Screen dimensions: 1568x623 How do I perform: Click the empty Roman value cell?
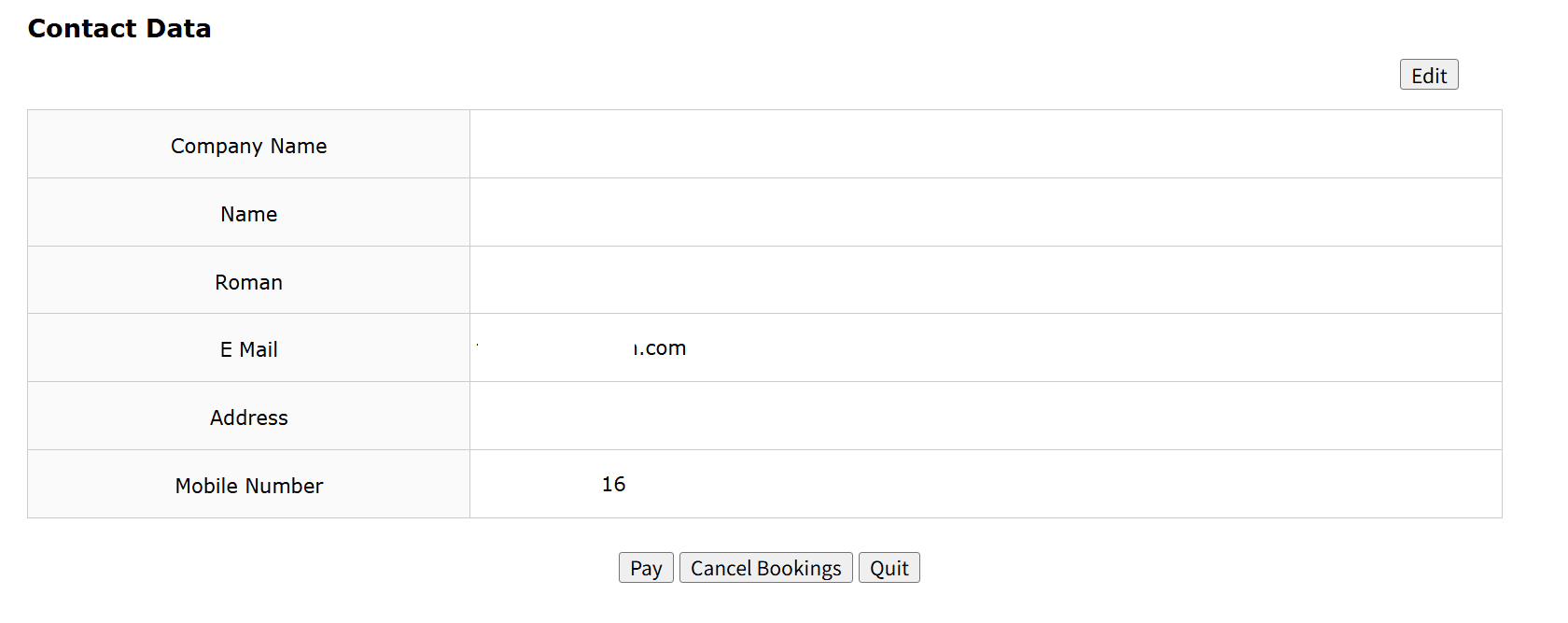[x=985, y=280]
